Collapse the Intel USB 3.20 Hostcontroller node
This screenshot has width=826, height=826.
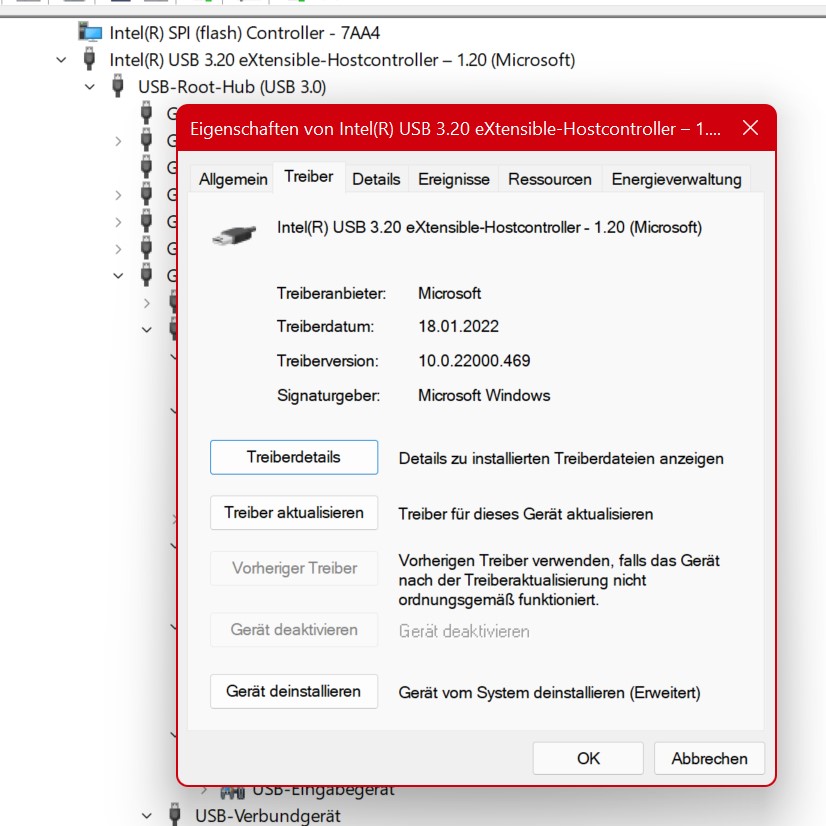(x=61, y=60)
